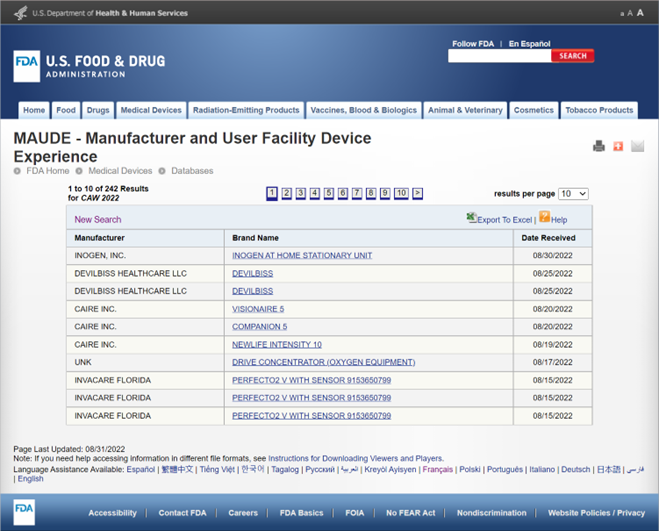659x531 pixels.
Task: Click the Help text link
Action: 559,220
